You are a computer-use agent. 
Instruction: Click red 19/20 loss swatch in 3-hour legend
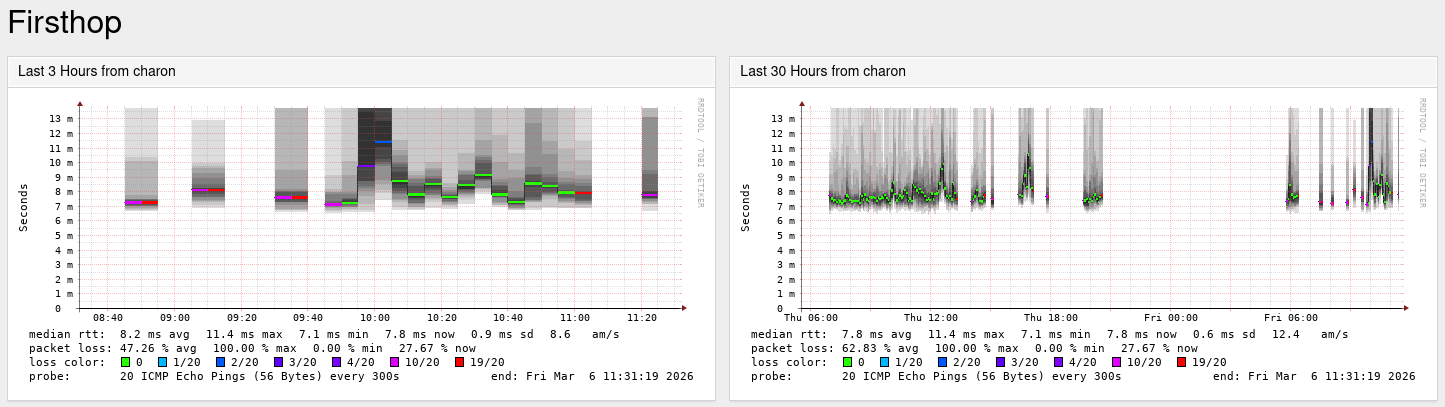(460, 362)
